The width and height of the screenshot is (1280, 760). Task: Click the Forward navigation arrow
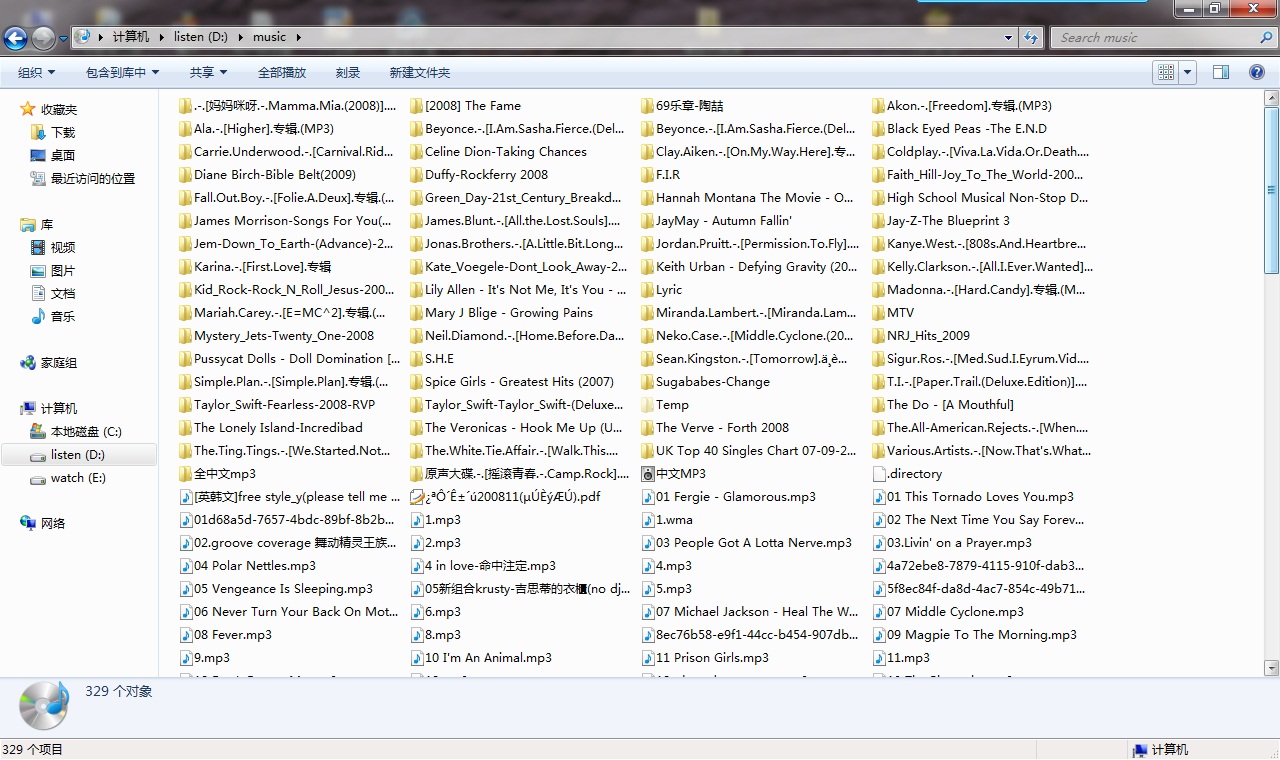pyautogui.click(x=43, y=38)
